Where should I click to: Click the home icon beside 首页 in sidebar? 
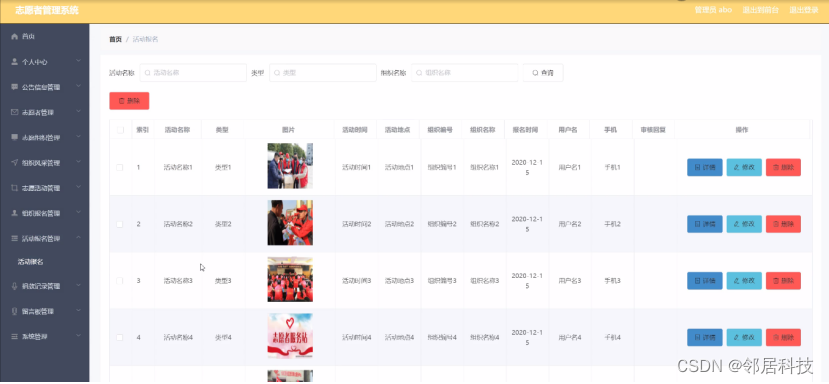14,36
